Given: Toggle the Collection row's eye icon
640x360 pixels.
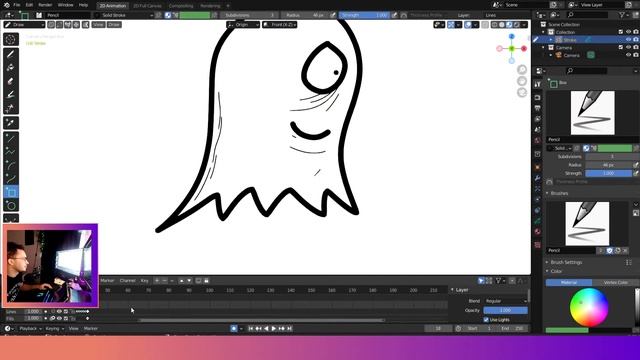Looking at the screenshot, I should 628,32.
